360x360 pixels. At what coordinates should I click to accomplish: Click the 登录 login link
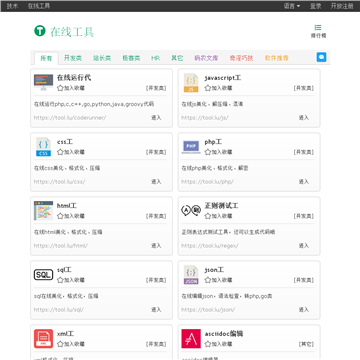[316, 6]
